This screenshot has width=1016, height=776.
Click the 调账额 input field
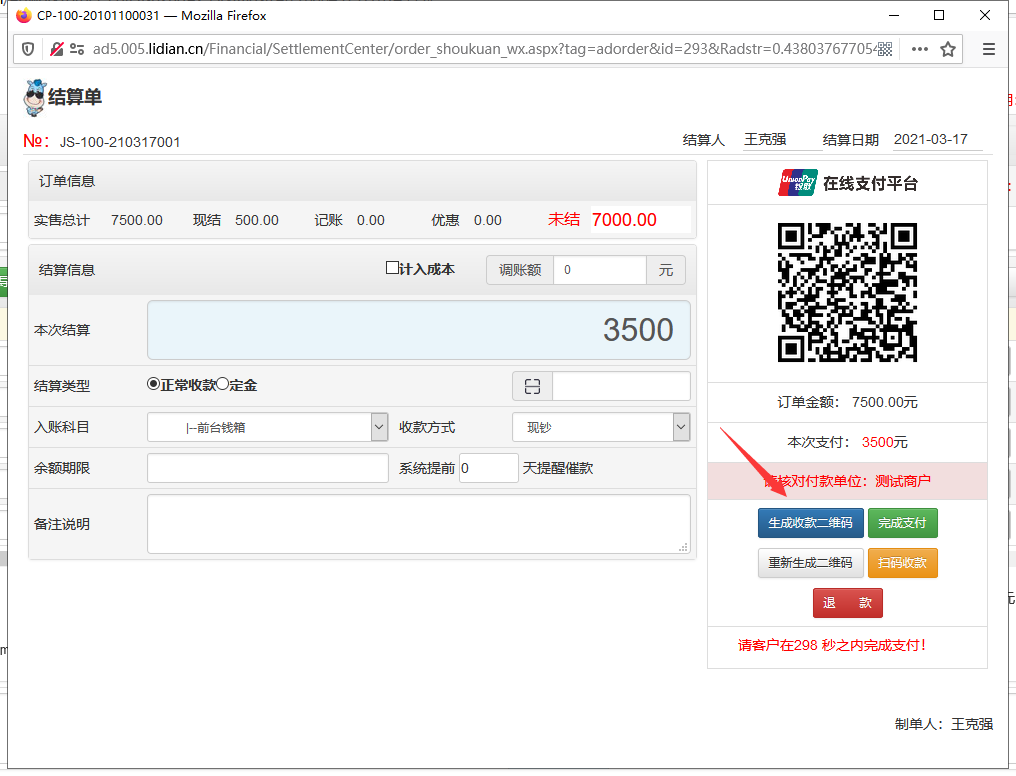pyautogui.click(x=599, y=270)
